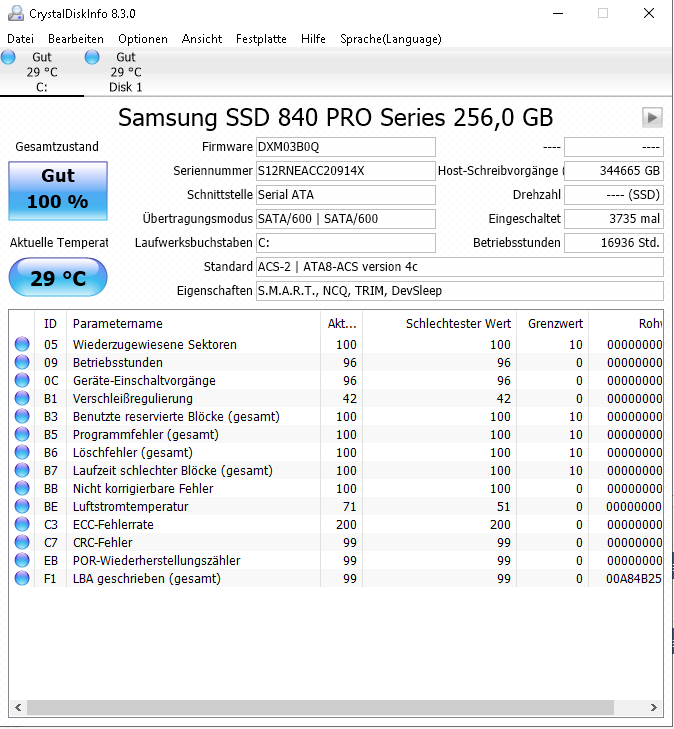Click status orb of Löschfehler row

coord(22,452)
